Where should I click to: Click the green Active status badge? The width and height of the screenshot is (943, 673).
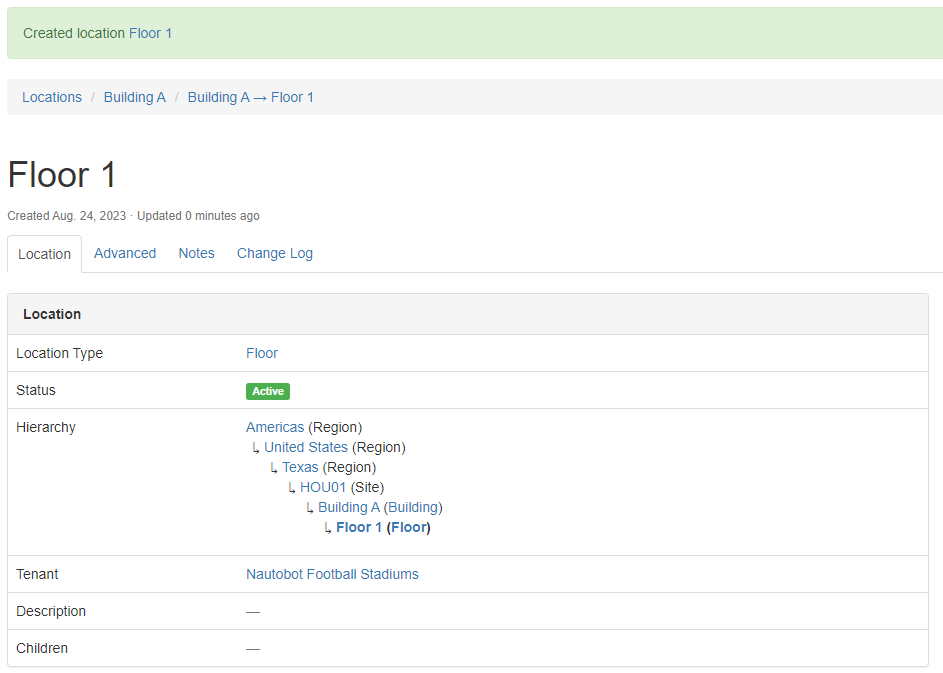pyautogui.click(x=268, y=391)
